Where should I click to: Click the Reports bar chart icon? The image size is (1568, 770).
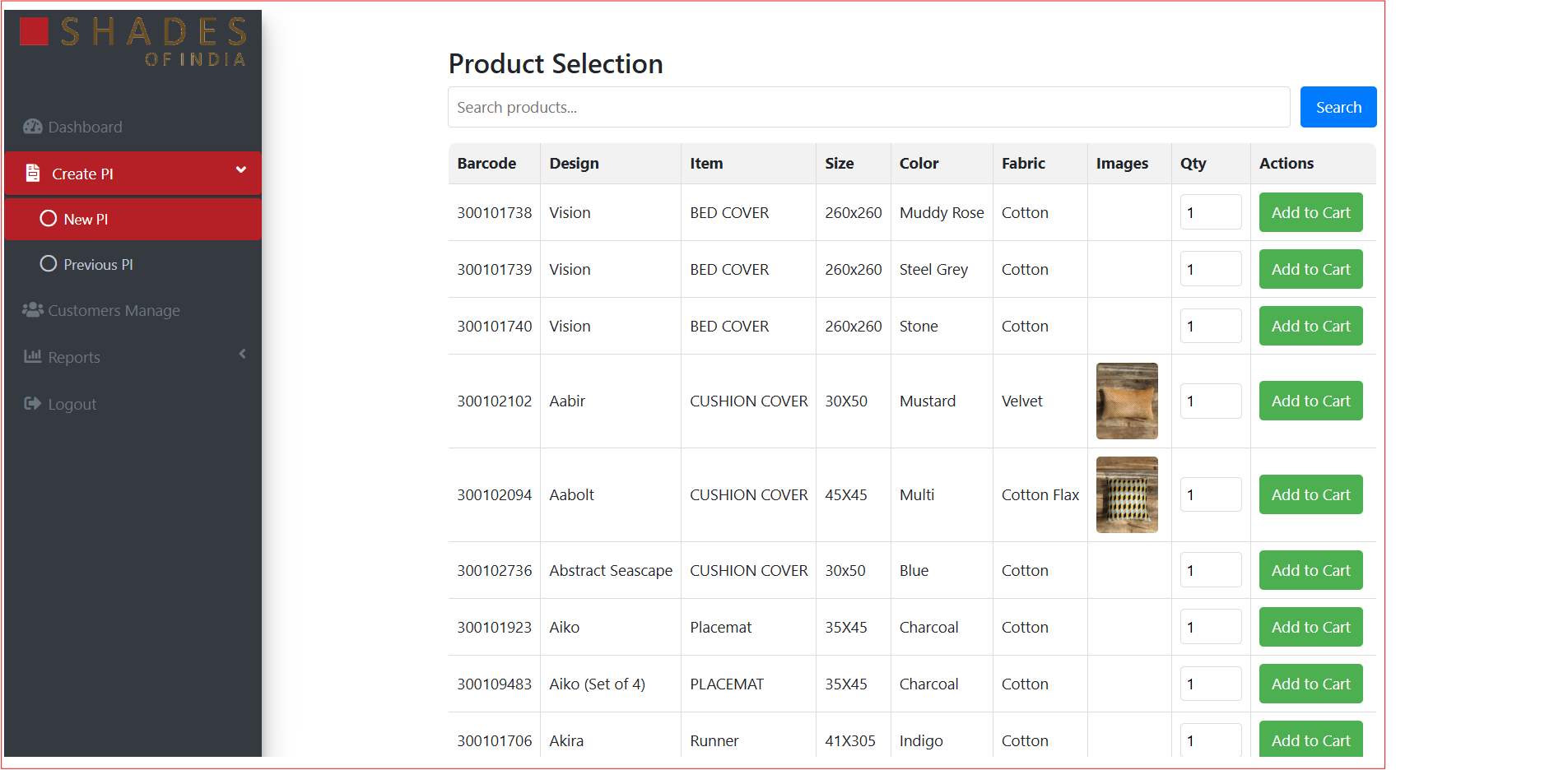click(32, 356)
